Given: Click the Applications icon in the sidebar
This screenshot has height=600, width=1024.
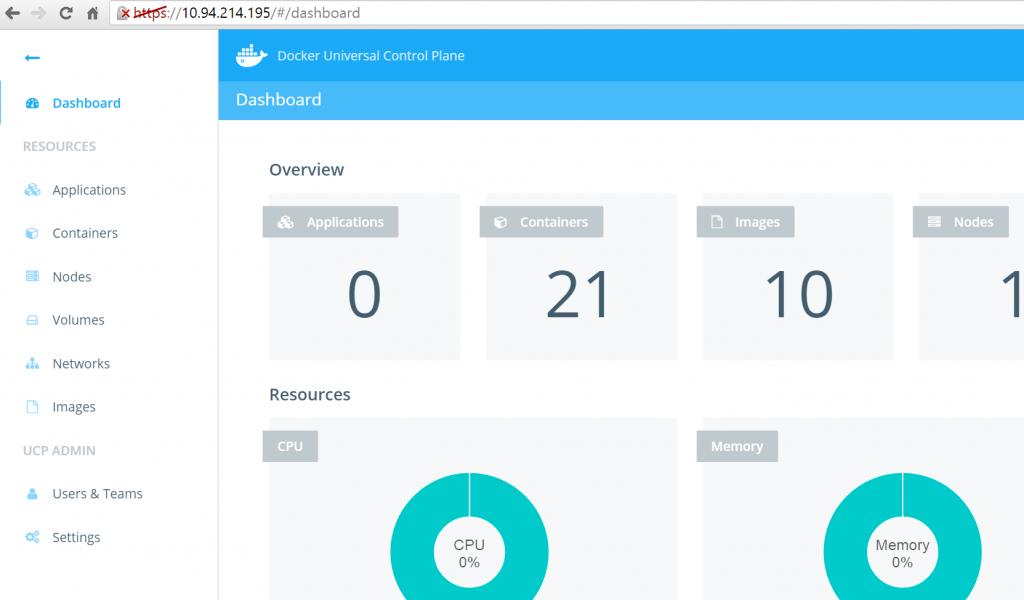Looking at the screenshot, I should point(30,189).
